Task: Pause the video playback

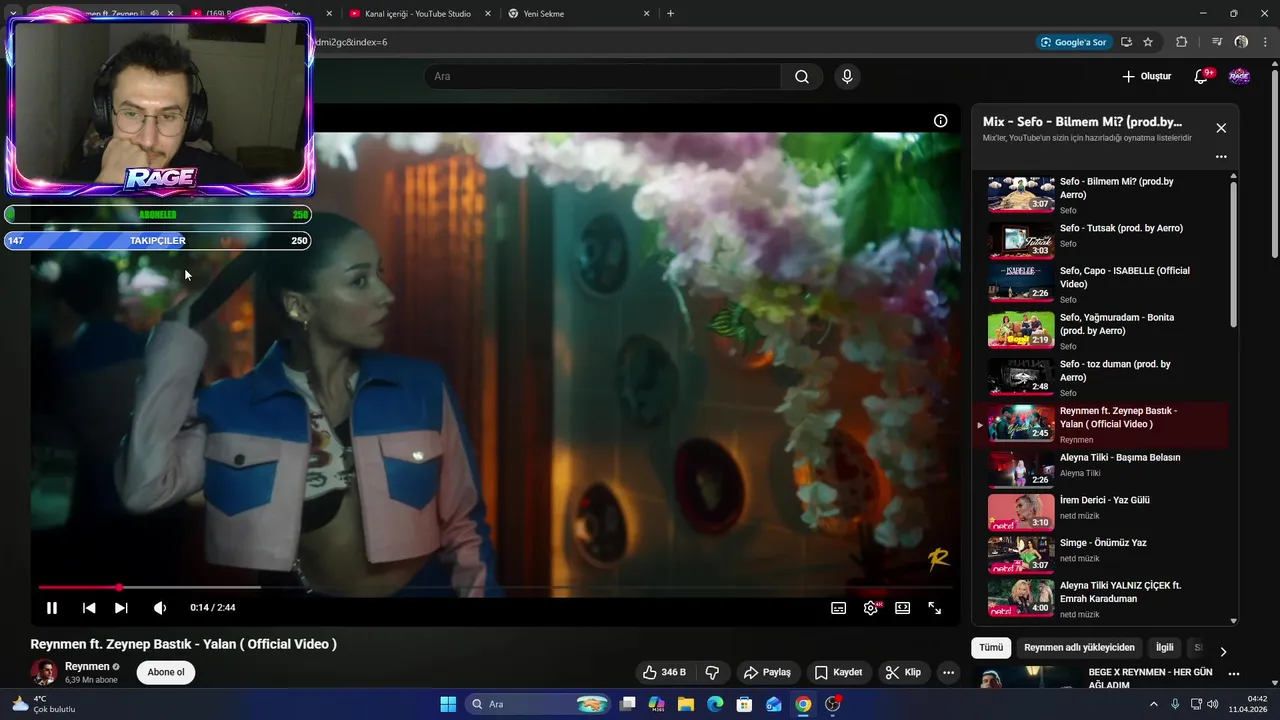Action: coord(52,608)
